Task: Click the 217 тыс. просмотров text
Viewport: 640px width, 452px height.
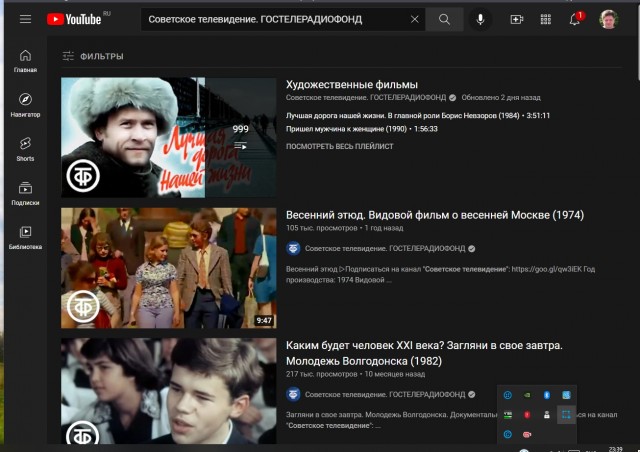Action: [x=321, y=374]
